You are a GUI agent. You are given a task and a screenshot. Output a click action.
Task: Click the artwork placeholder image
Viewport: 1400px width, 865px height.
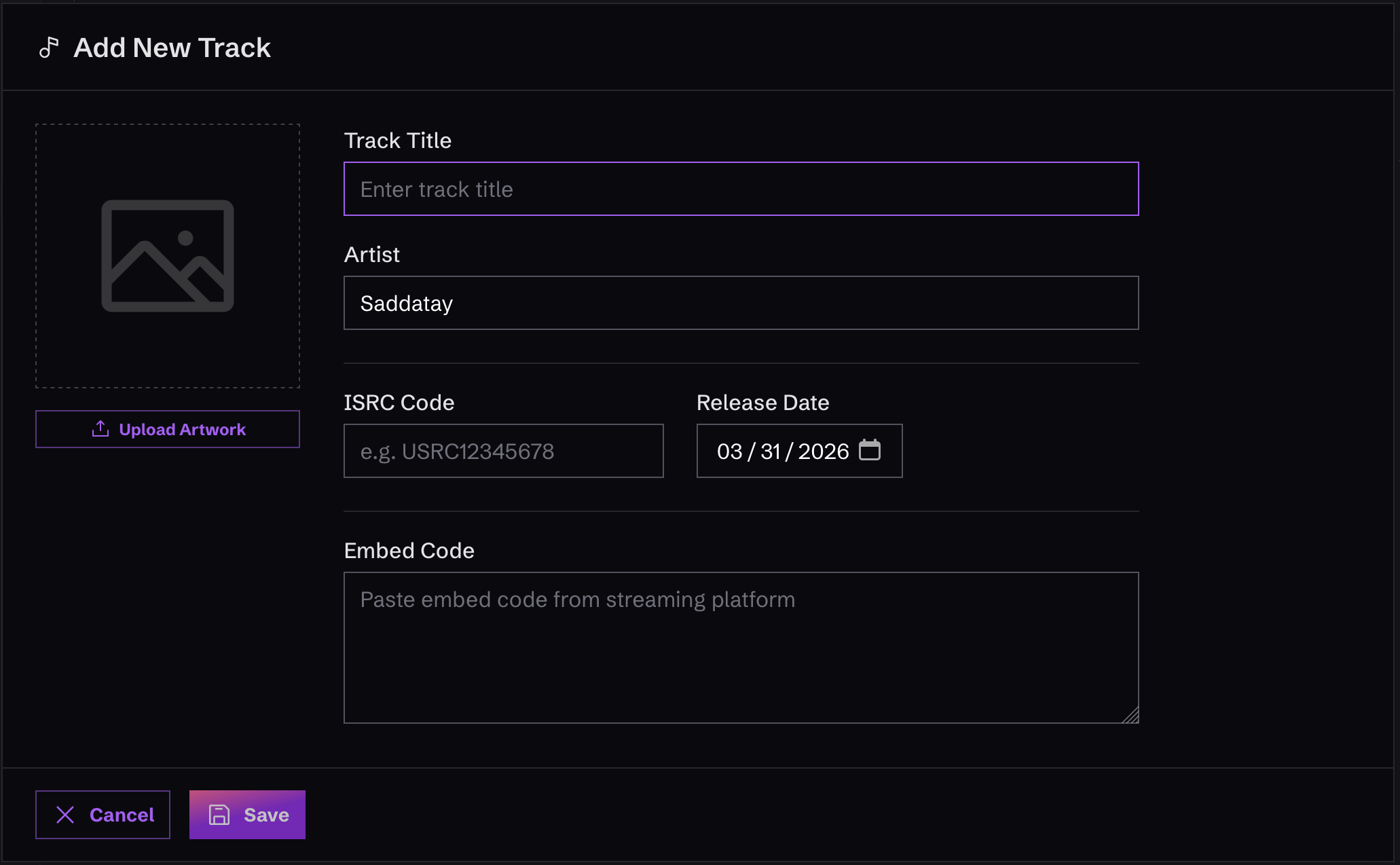(x=168, y=256)
